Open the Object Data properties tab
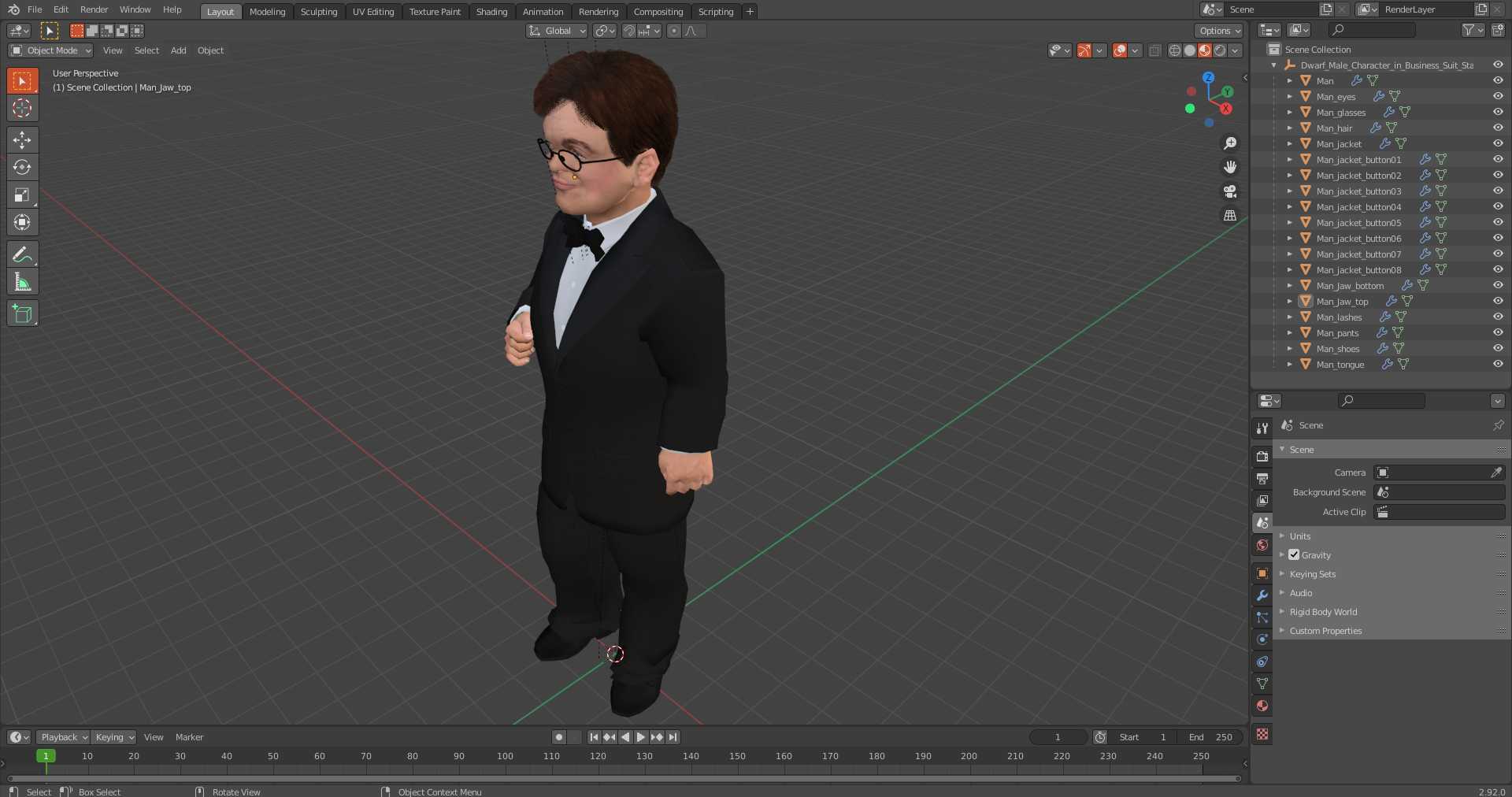This screenshot has height=797, width=1512. click(x=1262, y=684)
